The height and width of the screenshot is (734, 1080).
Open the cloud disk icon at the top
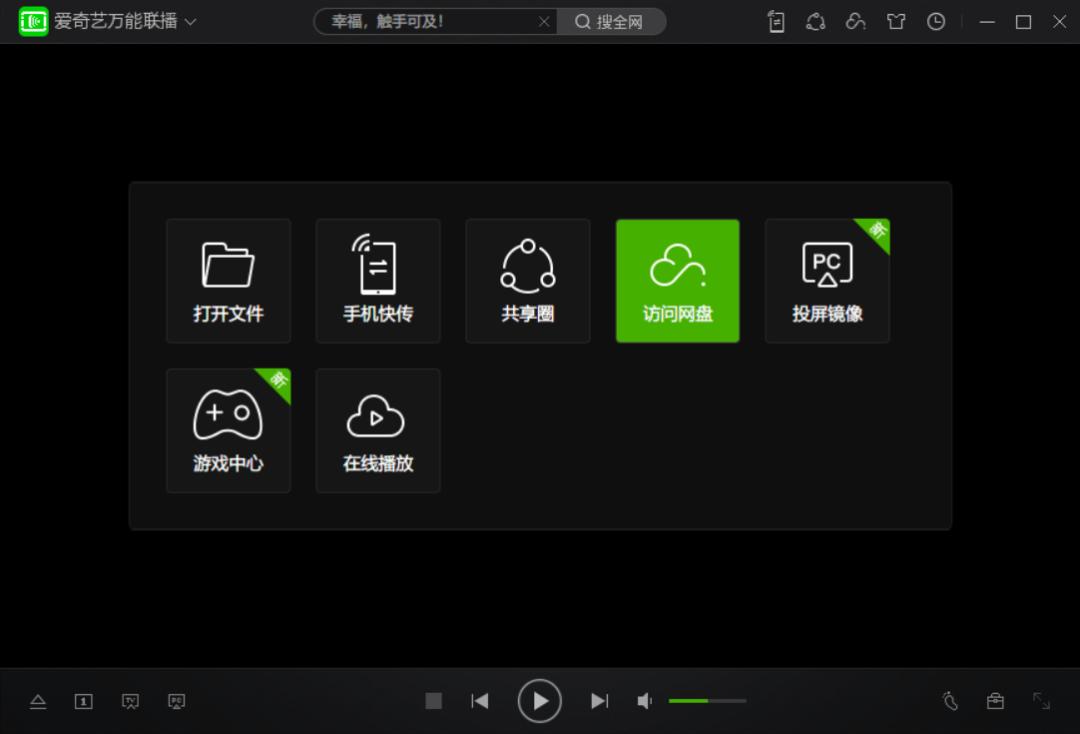(856, 22)
